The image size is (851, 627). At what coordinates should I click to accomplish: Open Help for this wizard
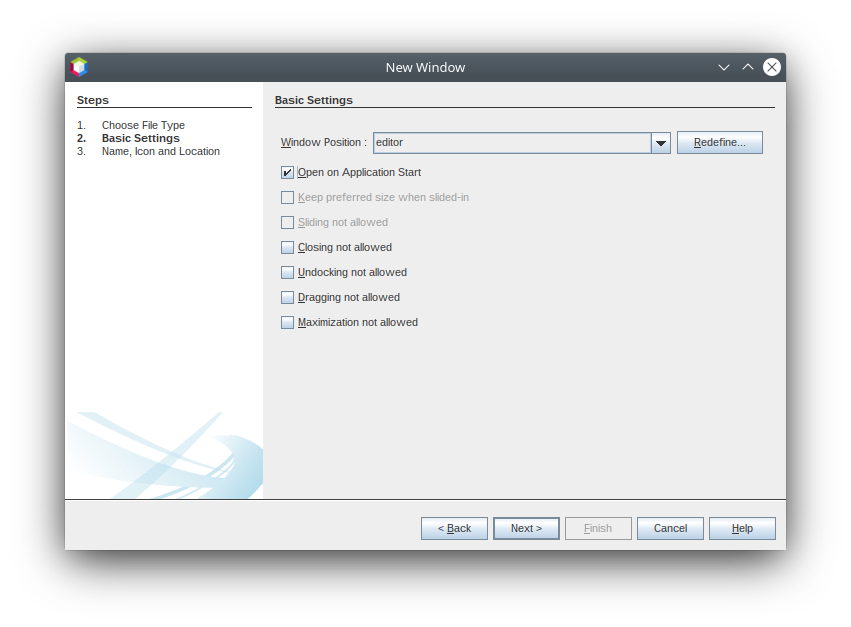point(742,528)
